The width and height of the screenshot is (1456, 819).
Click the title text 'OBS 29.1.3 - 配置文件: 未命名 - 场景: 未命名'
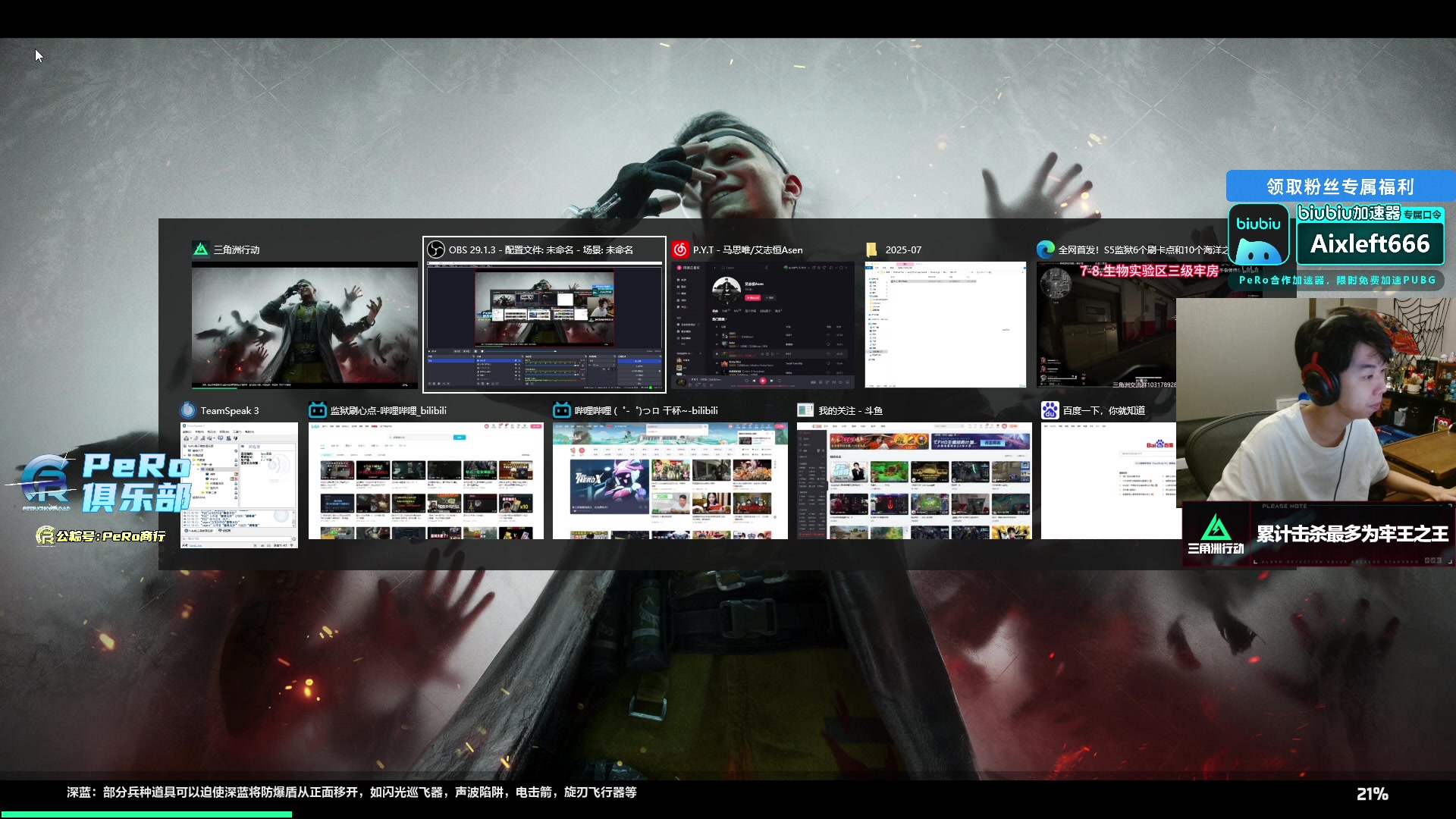(541, 249)
